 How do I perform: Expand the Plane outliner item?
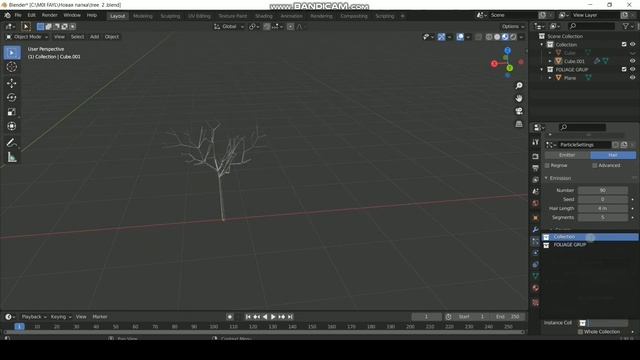[x=550, y=78]
